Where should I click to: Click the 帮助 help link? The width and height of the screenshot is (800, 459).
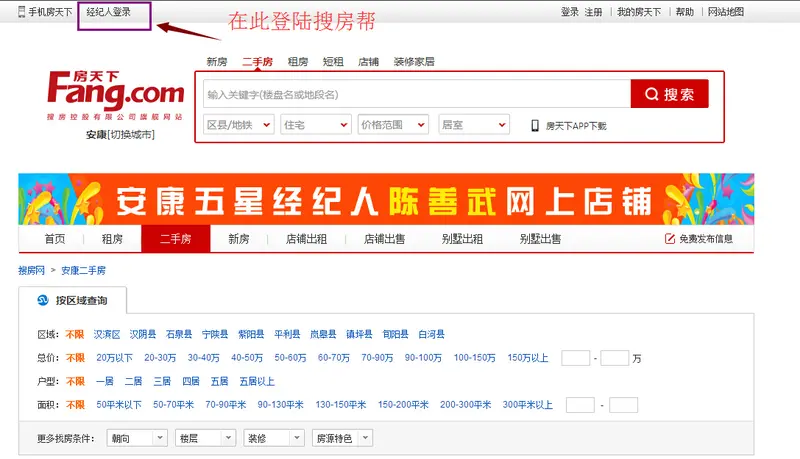pos(685,12)
